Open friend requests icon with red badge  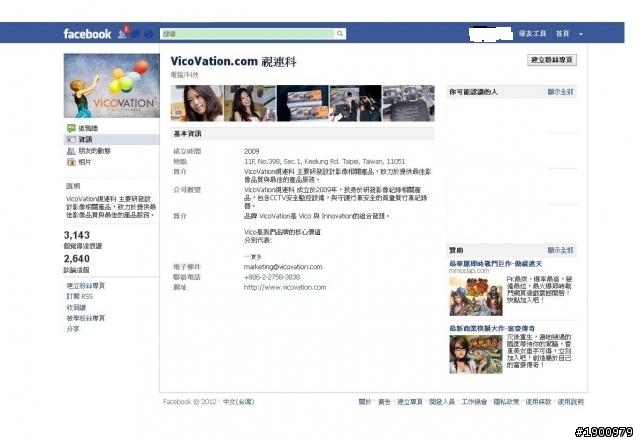[x=123, y=33]
